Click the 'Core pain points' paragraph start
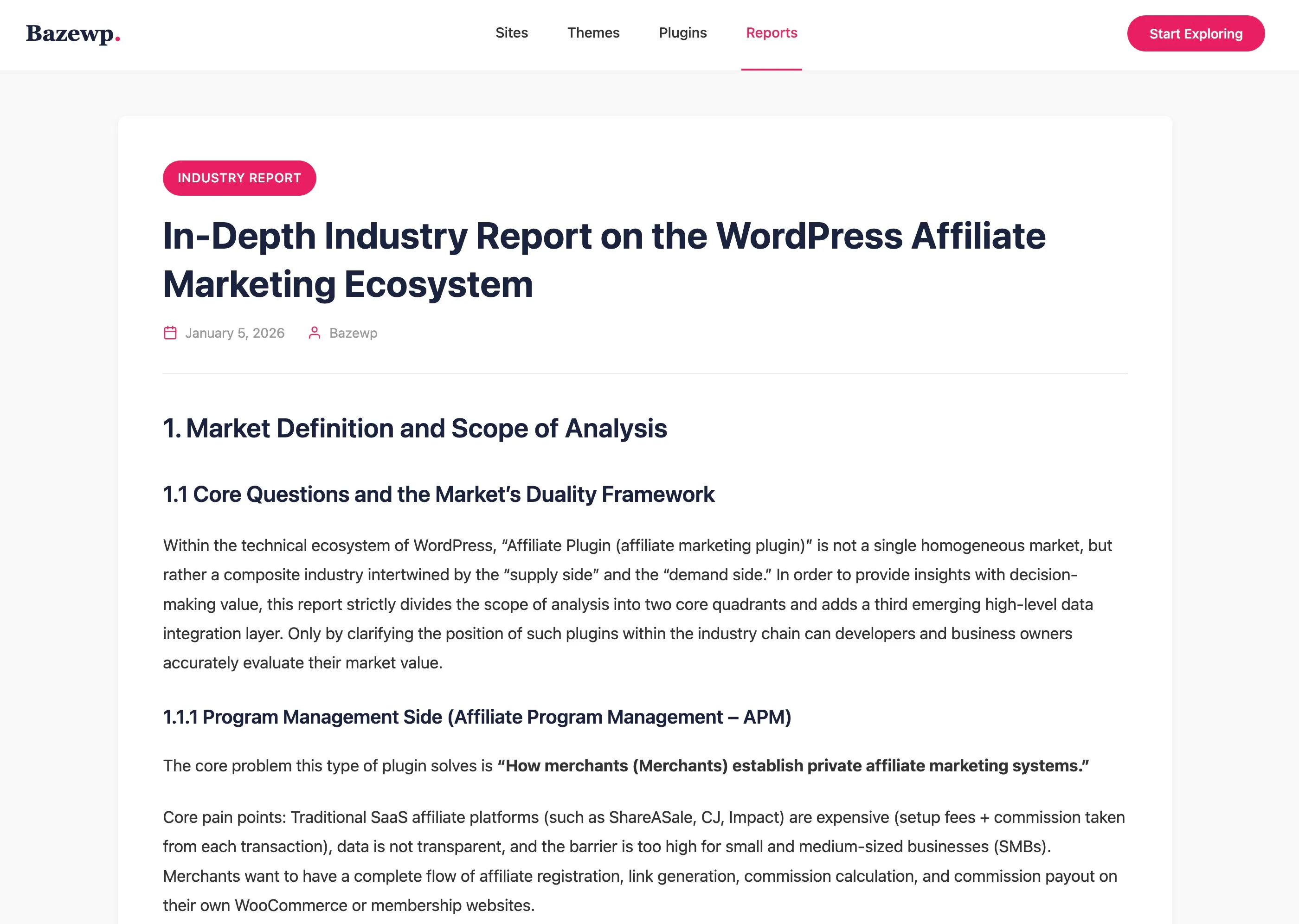 coord(224,818)
